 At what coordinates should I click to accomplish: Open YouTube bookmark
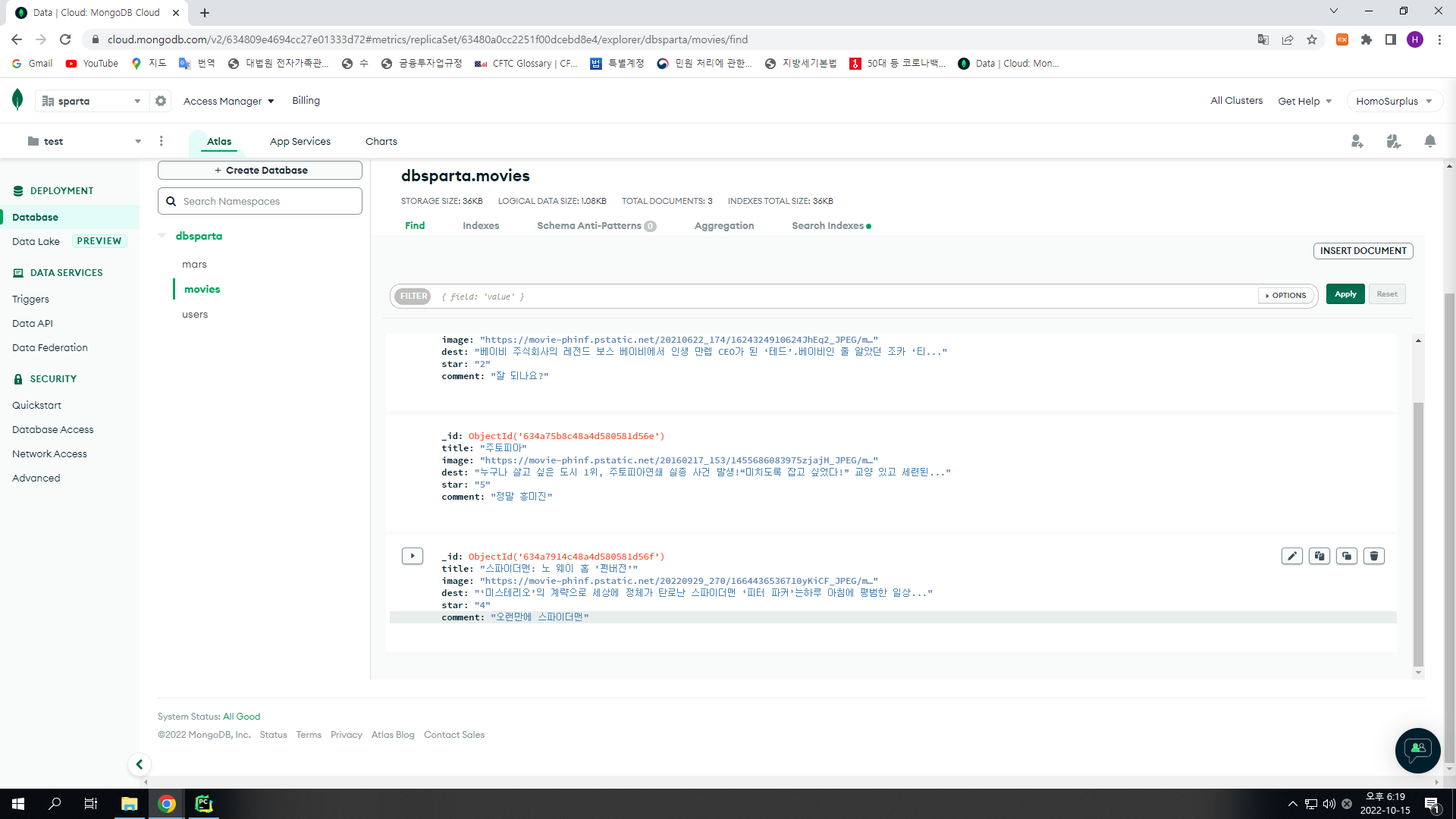click(x=92, y=63)
